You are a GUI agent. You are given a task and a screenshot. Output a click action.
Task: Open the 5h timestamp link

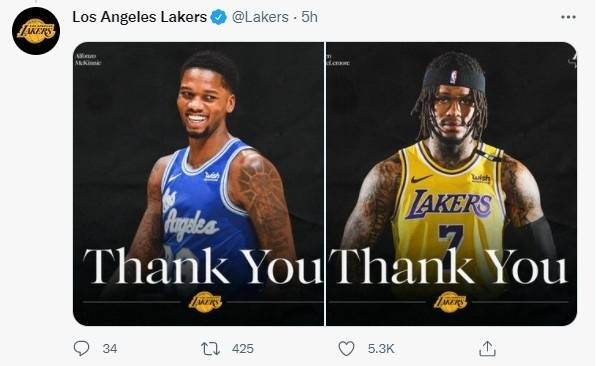(x=309, y=17)
